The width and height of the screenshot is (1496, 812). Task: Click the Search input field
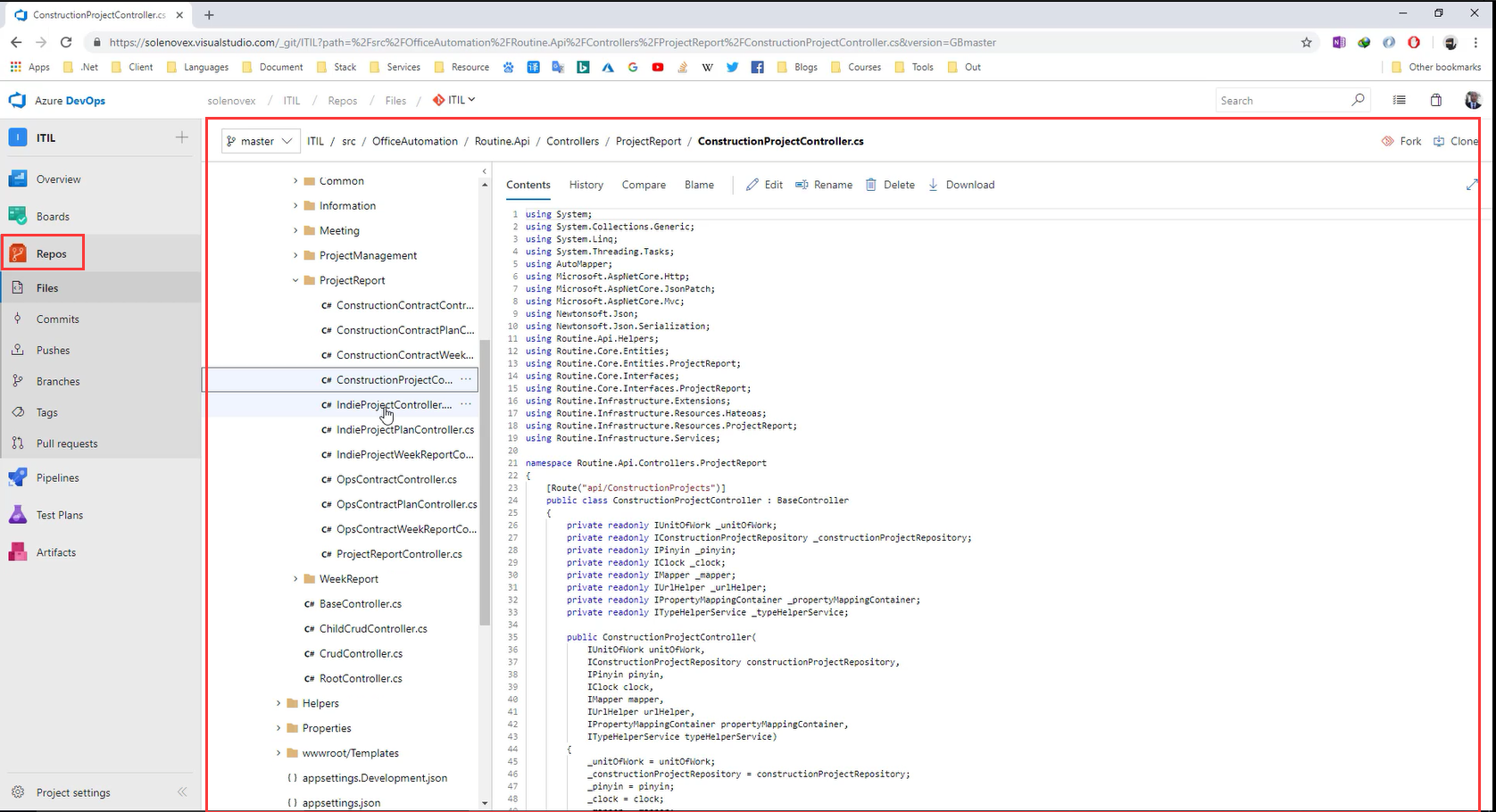point(1283,101)
